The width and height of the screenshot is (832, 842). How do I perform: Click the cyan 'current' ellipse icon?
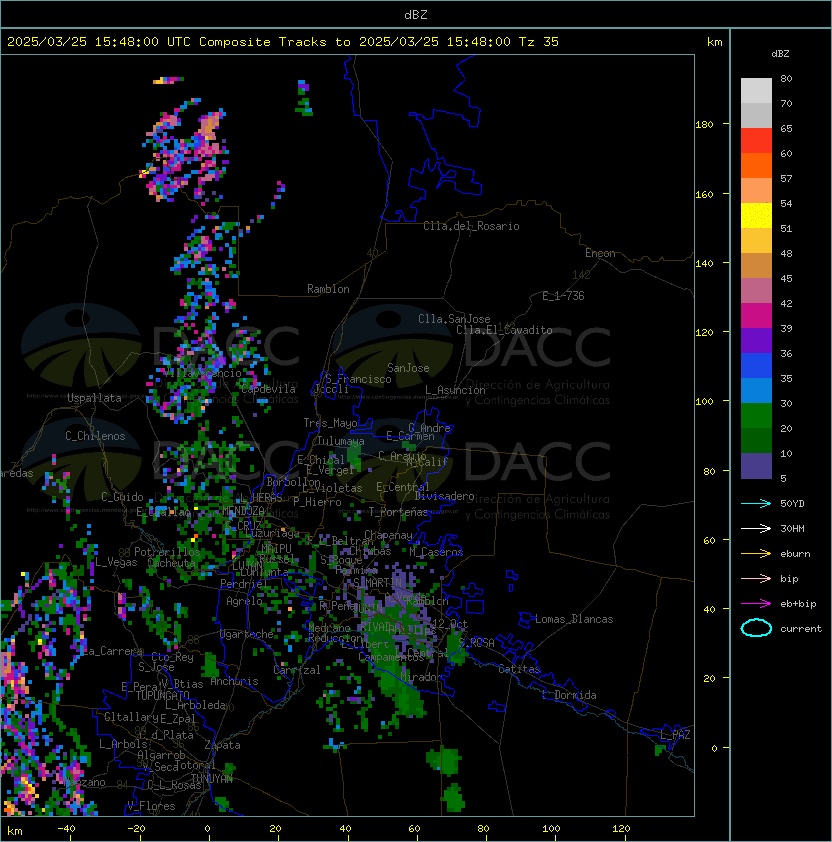(756, 628)
